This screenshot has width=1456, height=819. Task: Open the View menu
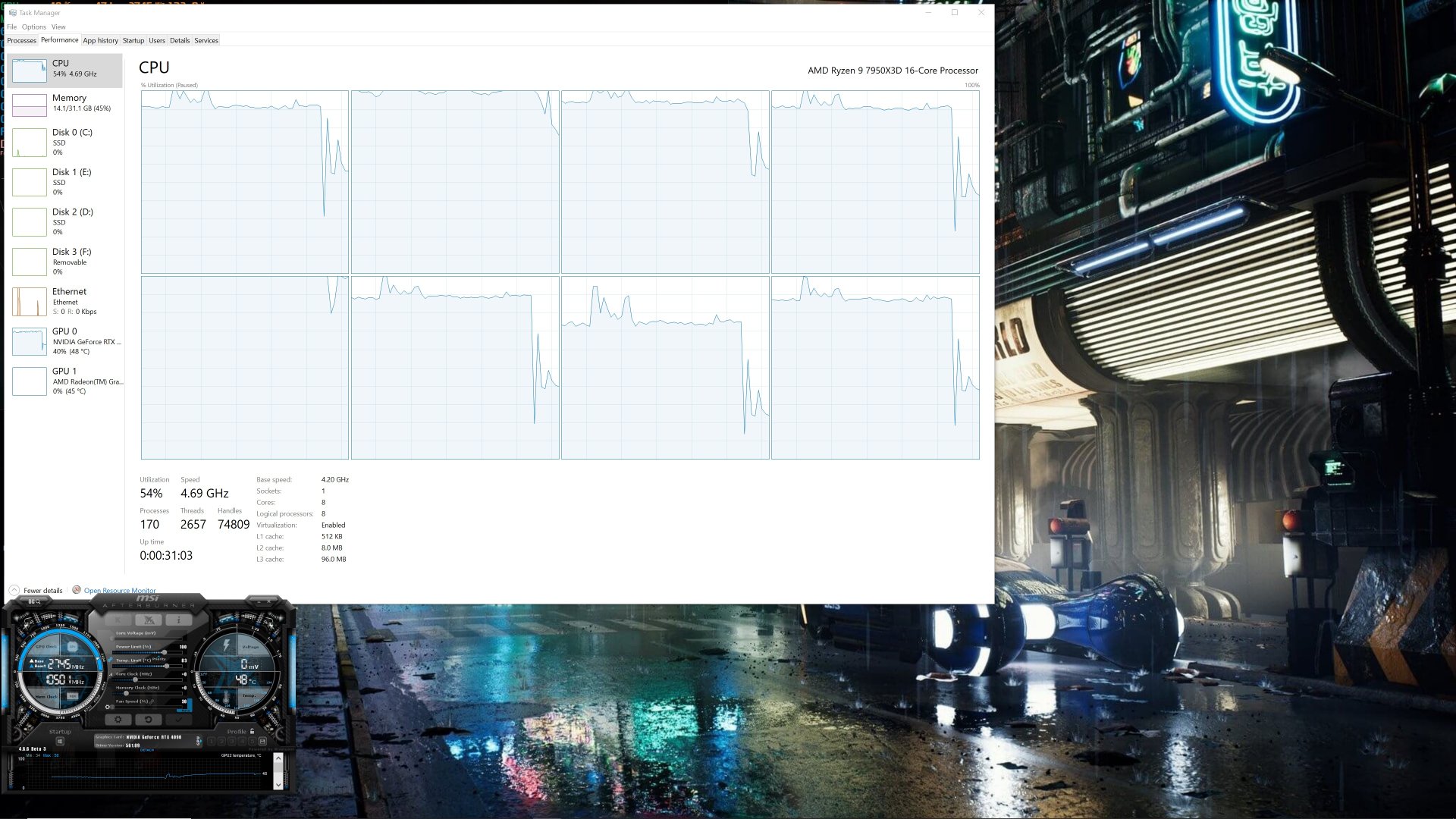pyautogui.click(x=58, y=26)
